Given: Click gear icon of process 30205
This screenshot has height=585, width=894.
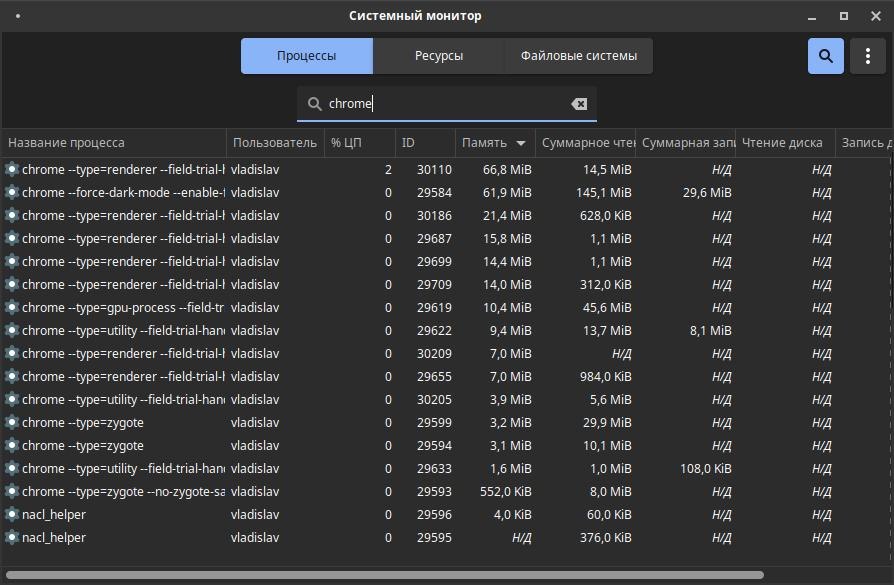Looking at the screenshot, I should [x=11, y=399].
